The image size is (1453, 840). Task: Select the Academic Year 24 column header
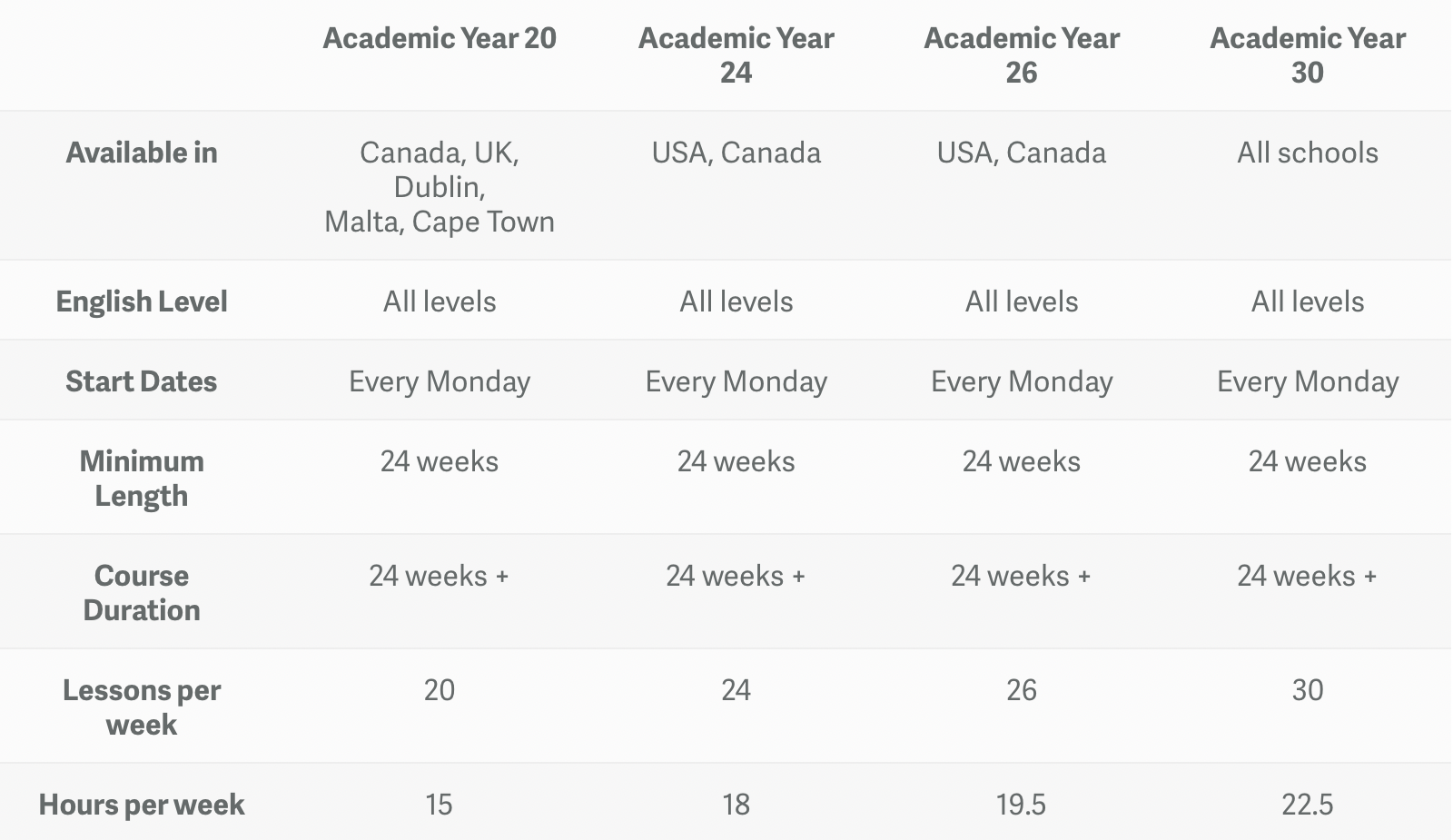(736, 54)
